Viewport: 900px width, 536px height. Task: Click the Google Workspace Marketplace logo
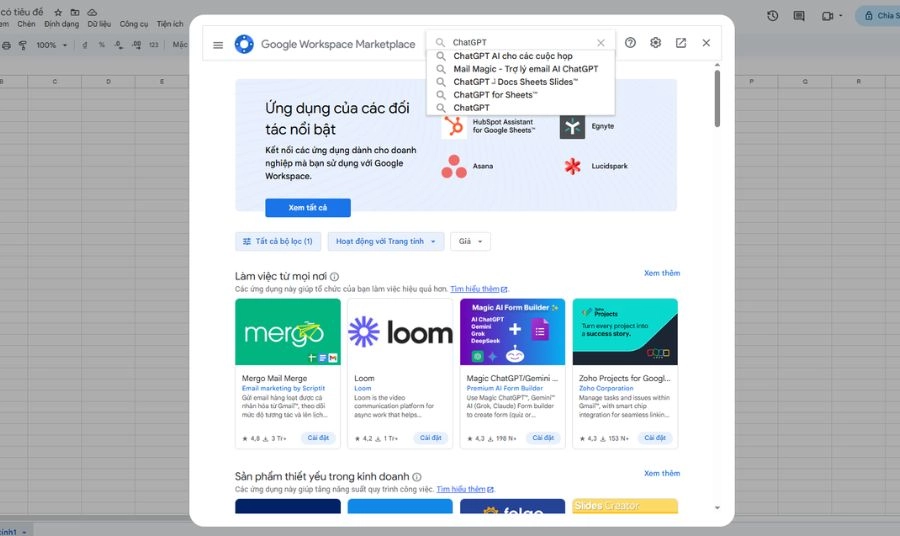[244, 44]
